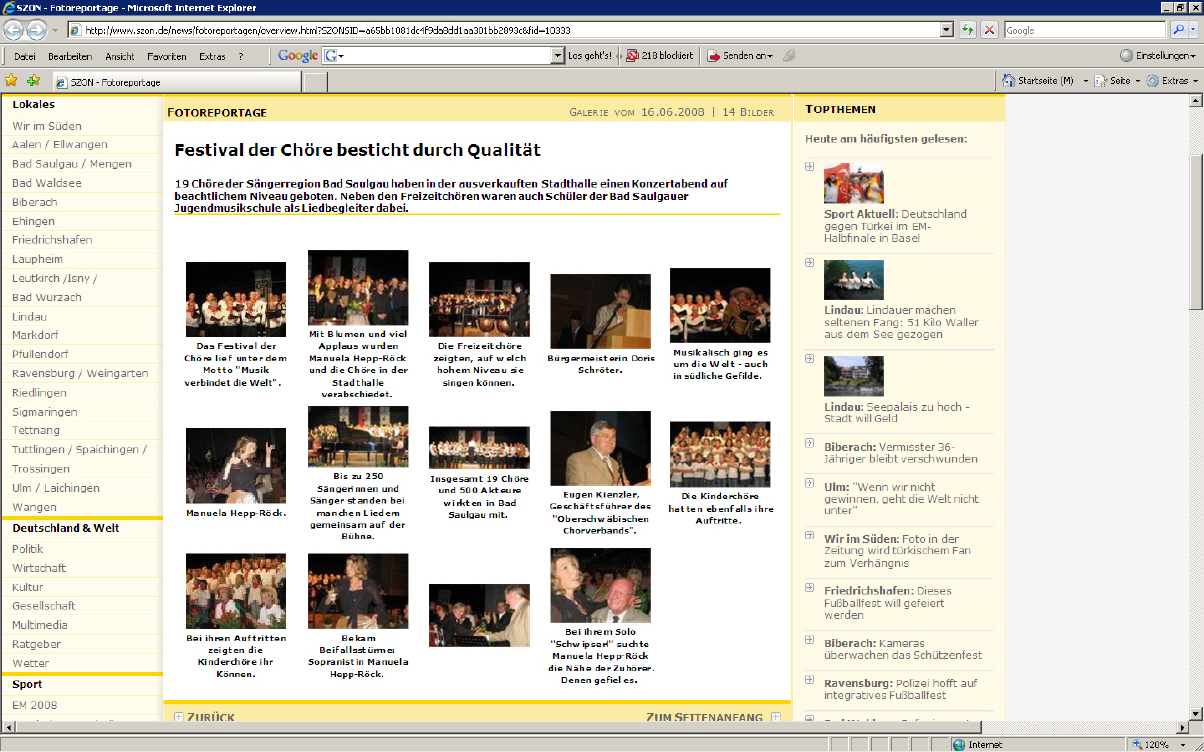The height and width of the screenshot is (752, 1204).
Task: Open Manuela Hepp-Röck portrait thumbnail
Action: (x=235, y=465)
